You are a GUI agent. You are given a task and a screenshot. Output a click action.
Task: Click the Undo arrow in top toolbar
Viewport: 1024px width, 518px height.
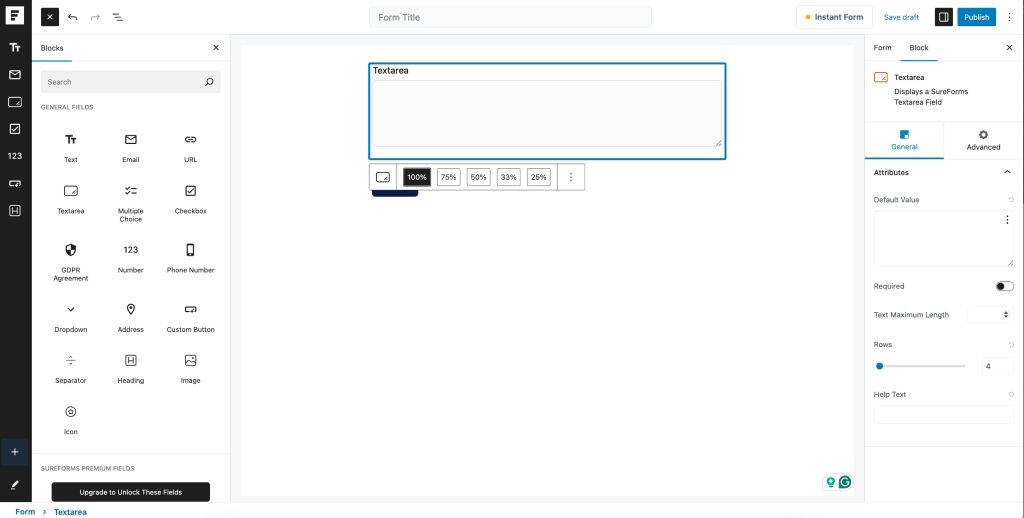click(73, 17)
